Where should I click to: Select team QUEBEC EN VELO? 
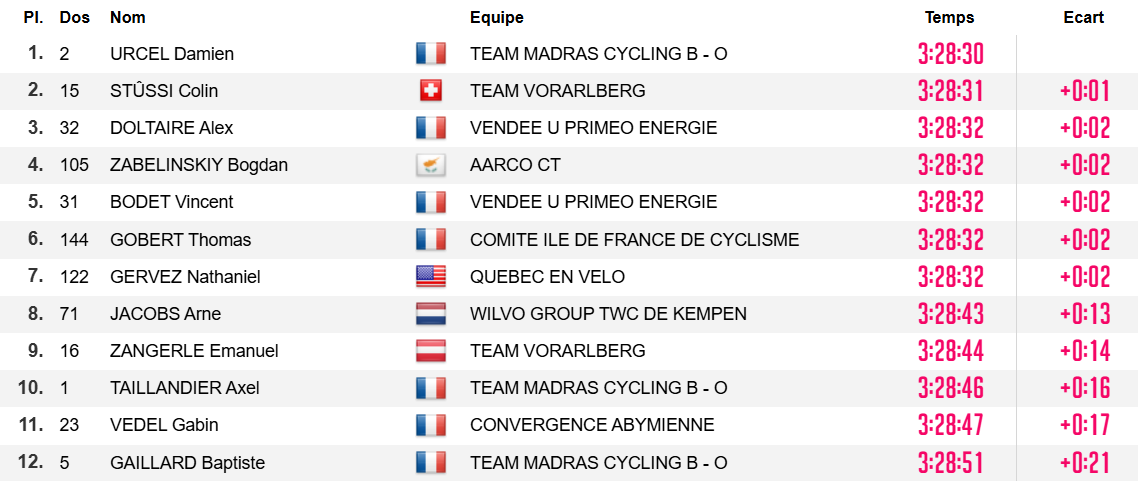[x=547, y=276]
